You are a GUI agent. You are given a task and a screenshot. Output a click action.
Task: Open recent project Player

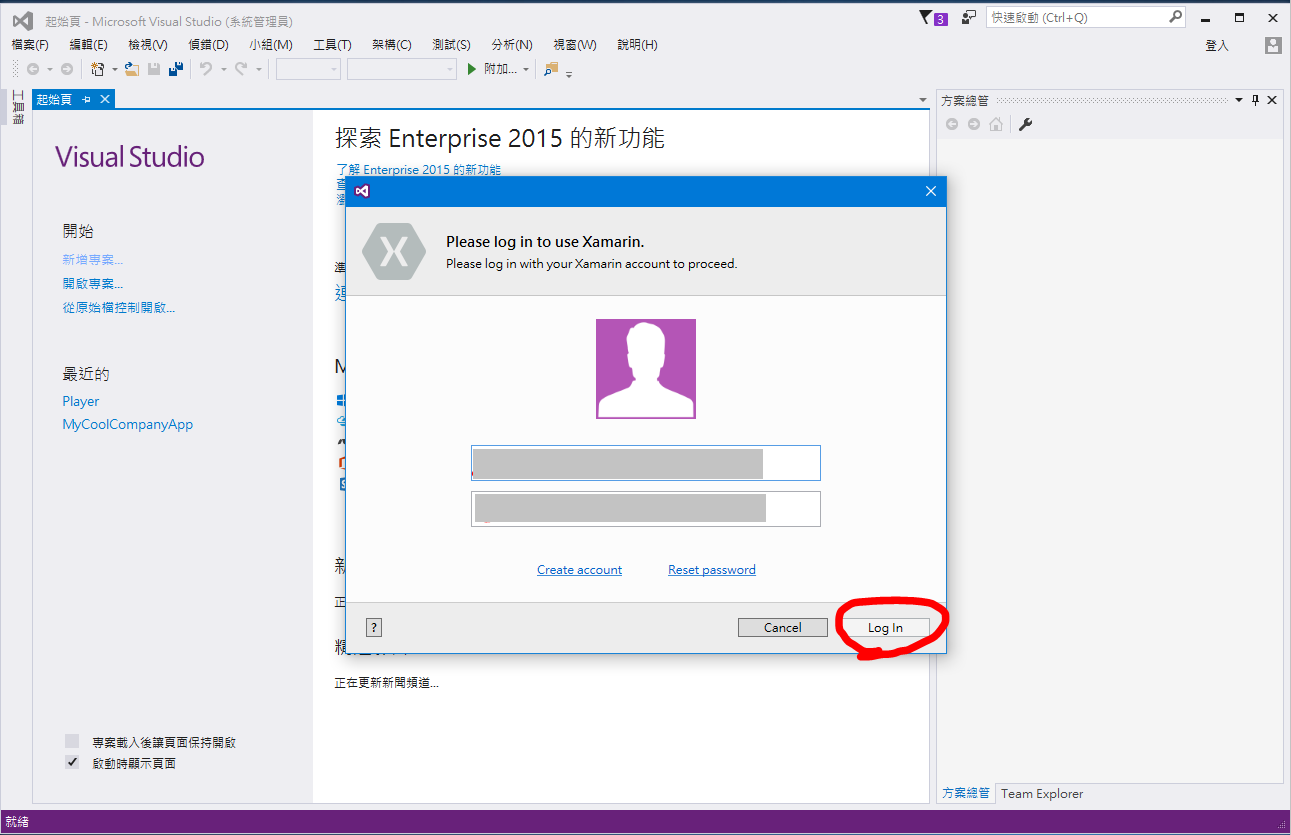[x=81, y=401]
